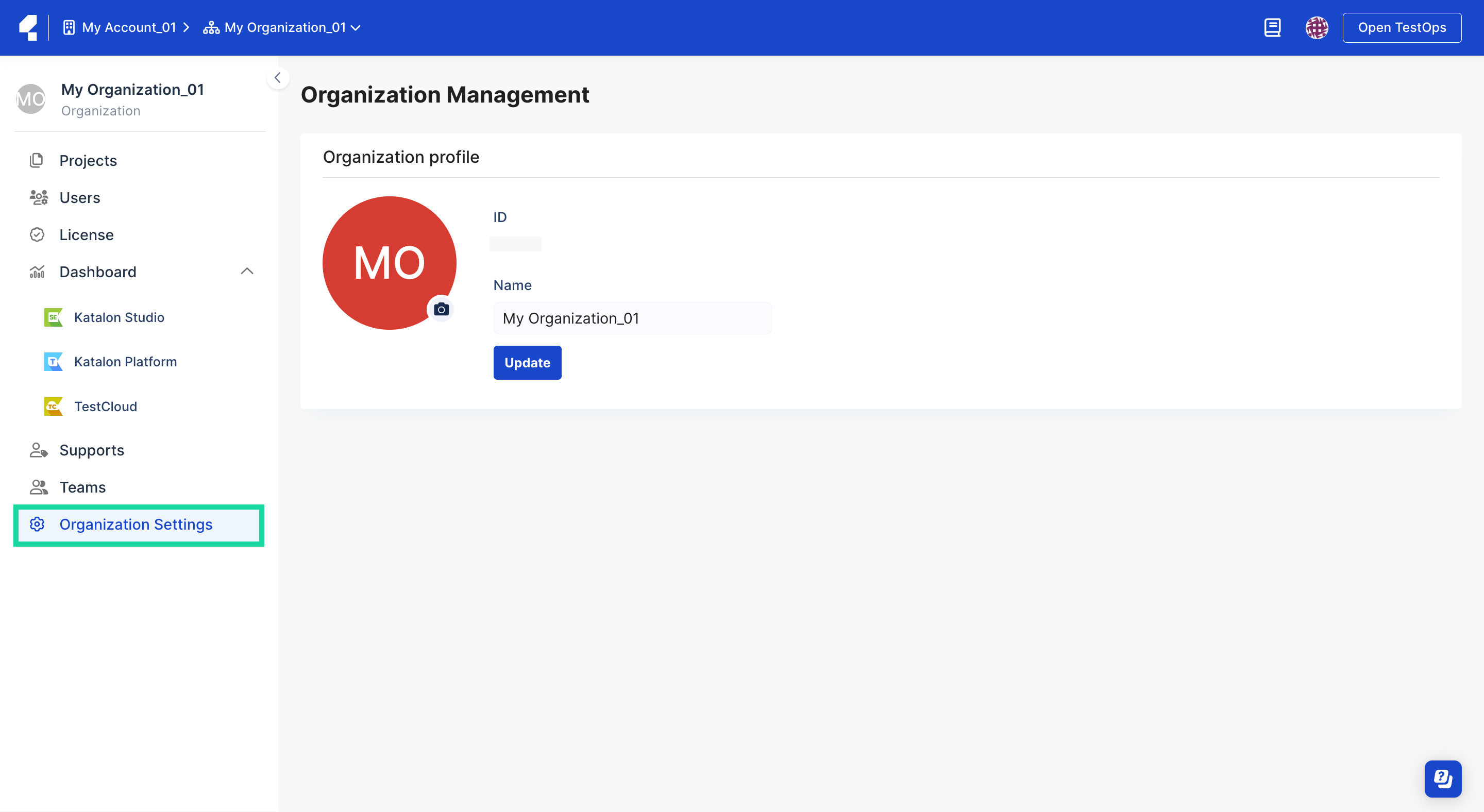Image resolution: width=1484 pixels, height=812 pixels.
Task: Select the Katalon Platform menu item
Action: (126, 361)
